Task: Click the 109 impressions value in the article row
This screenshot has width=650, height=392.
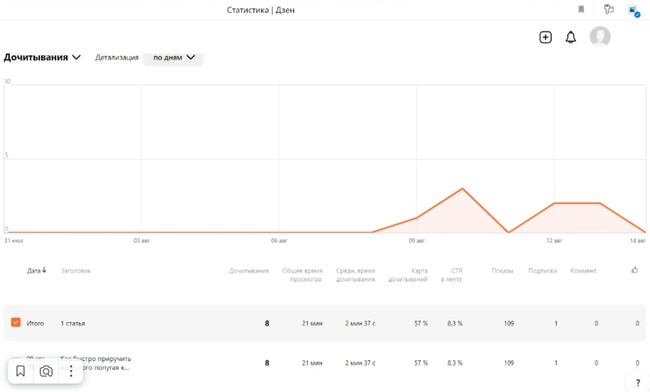Action: coord(509,363)
